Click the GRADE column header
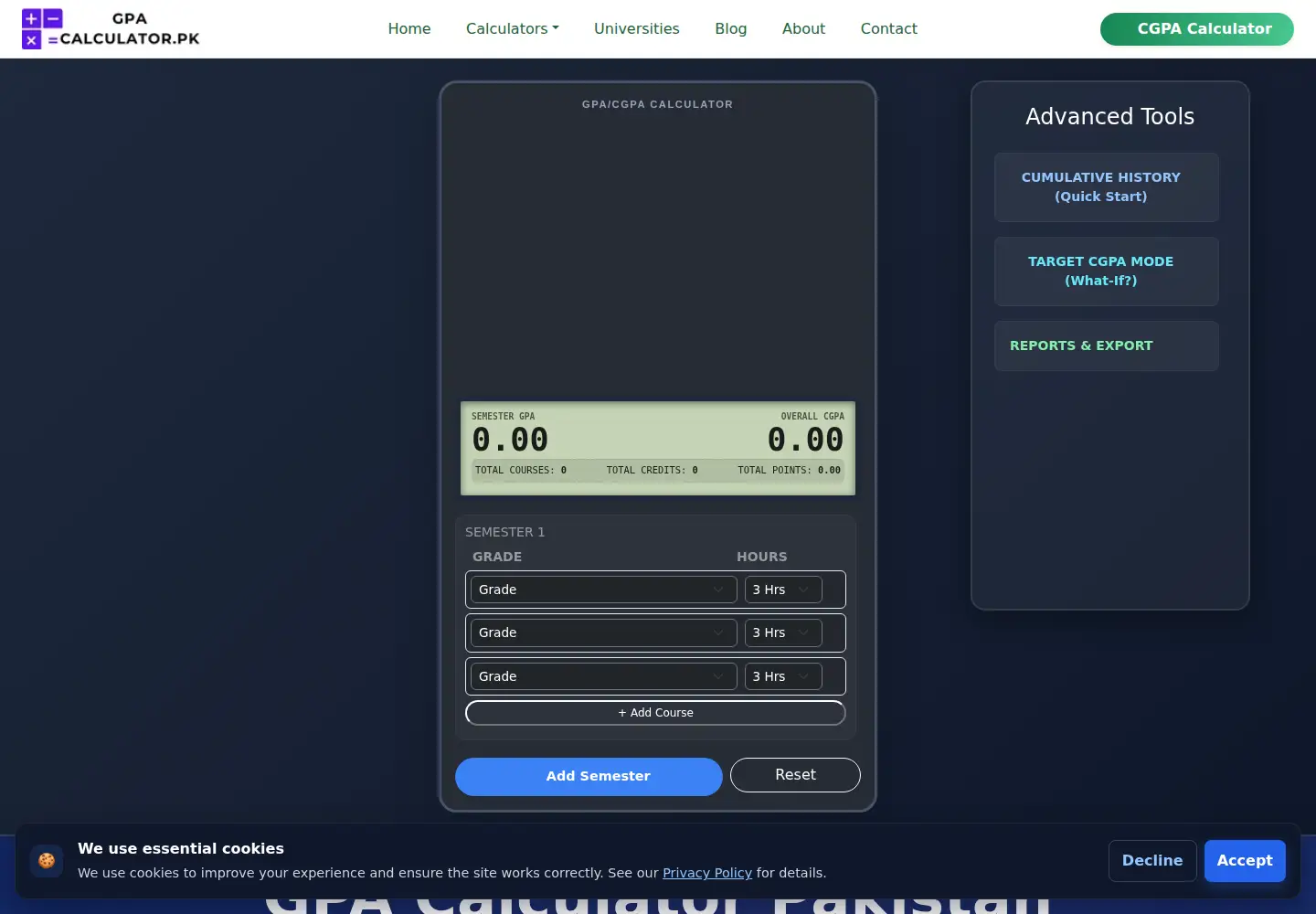This screenshot has height=914, width=1316. coord(497,557)
